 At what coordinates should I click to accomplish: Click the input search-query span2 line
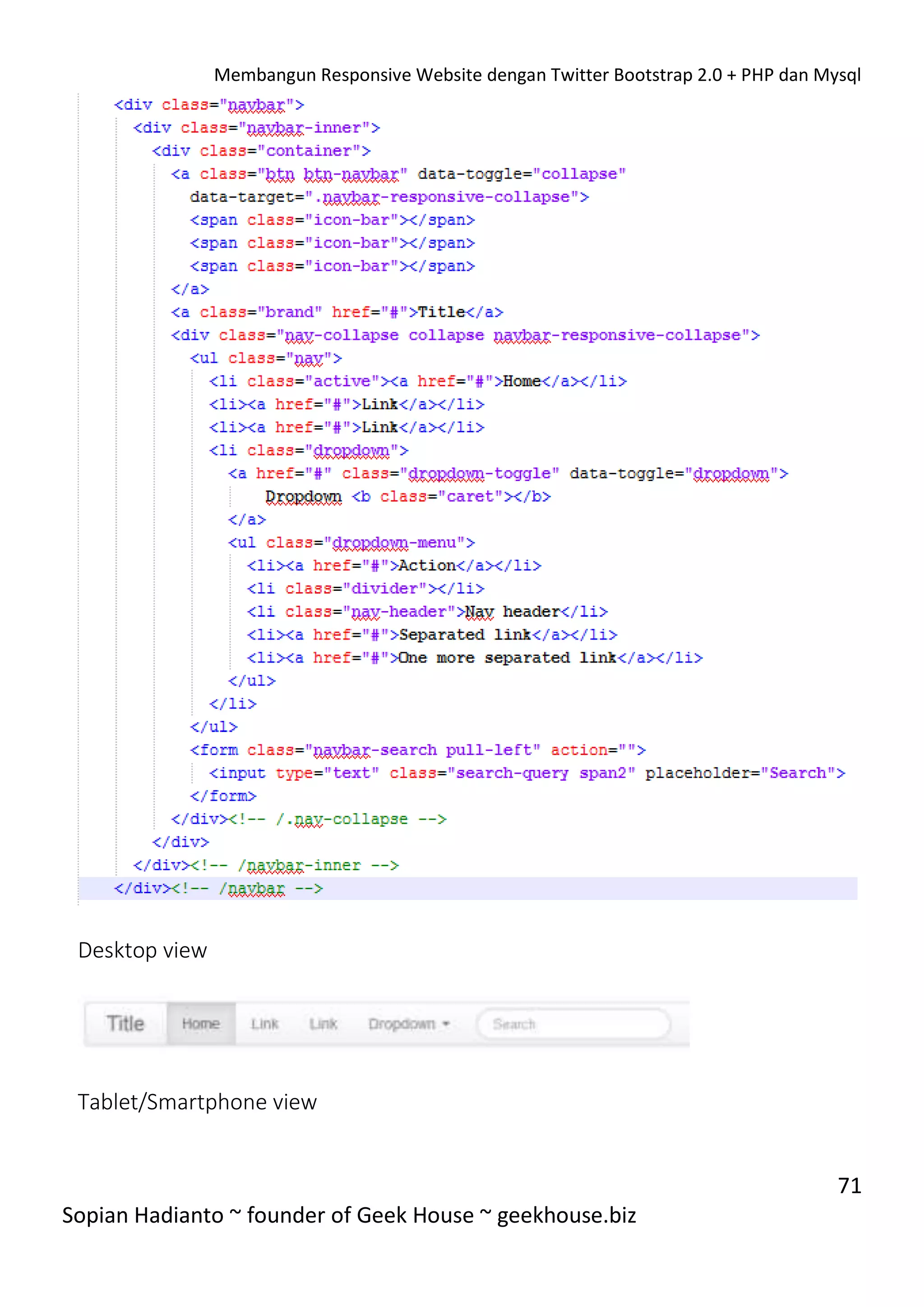point(527,773)
